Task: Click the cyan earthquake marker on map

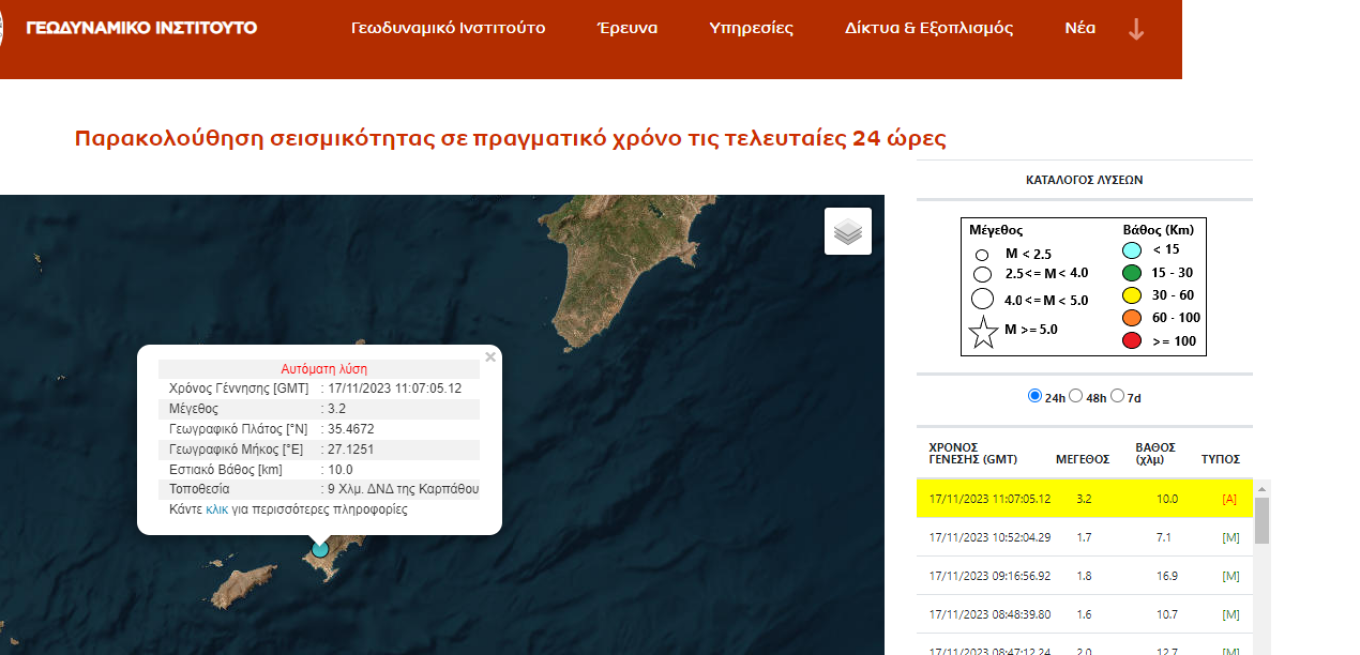Action: pos(320,548)
